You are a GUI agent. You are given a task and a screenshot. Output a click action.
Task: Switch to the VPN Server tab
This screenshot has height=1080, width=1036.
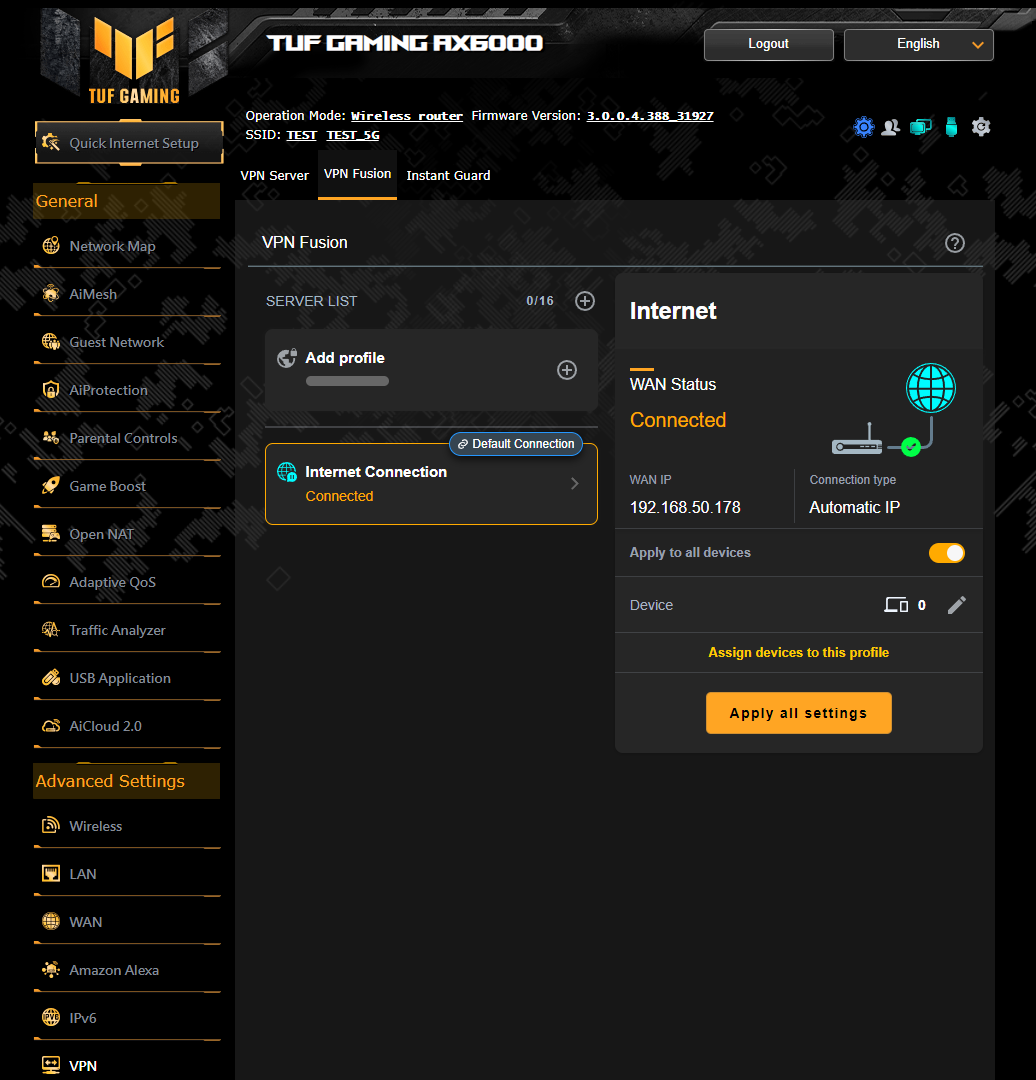coord(274,176)
